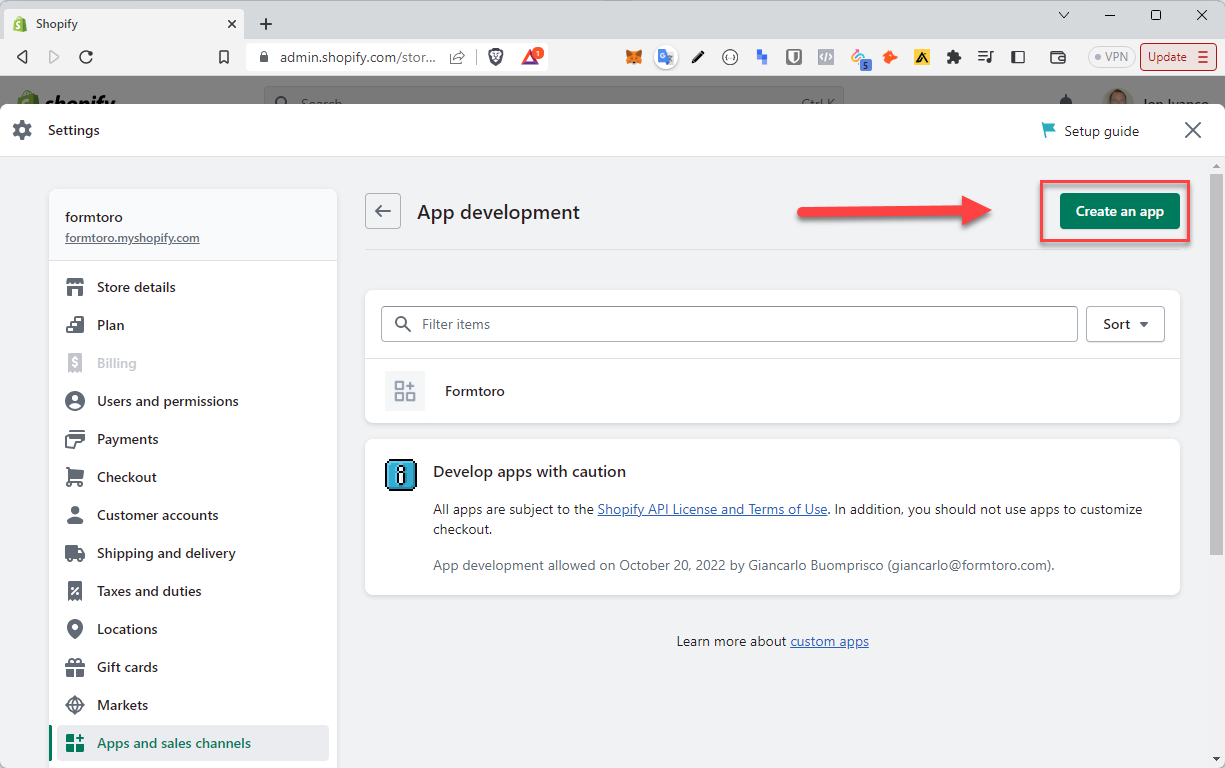Open Shipping and delivery settings
Screen dimensions: 1225x768
tap(193, 553)
